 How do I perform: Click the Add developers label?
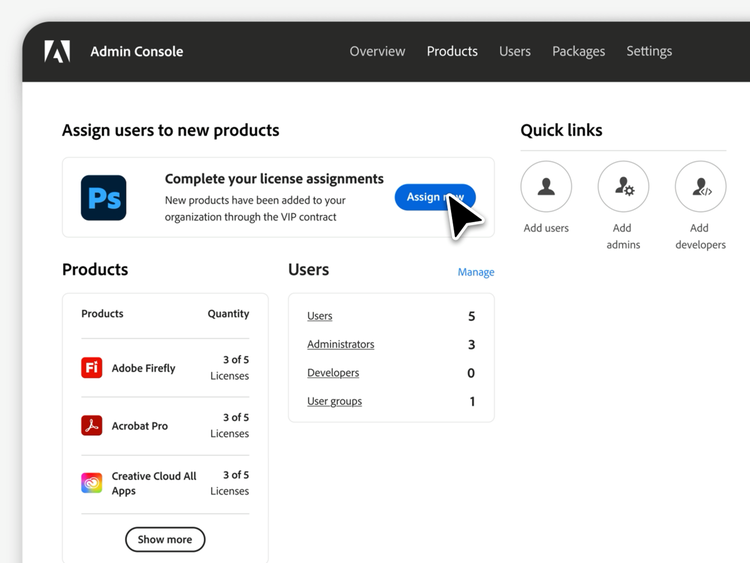(700, 236)
